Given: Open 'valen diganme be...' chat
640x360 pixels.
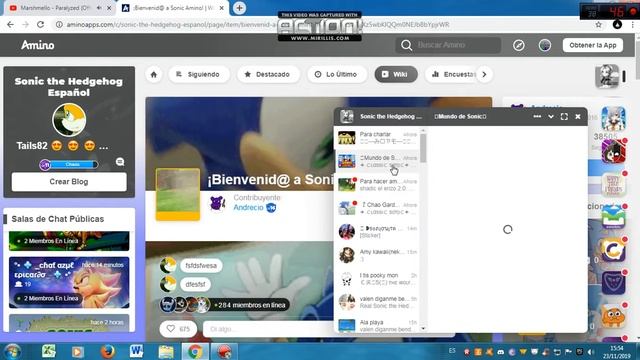Looking at the screenshot, I should coord(376,302).
